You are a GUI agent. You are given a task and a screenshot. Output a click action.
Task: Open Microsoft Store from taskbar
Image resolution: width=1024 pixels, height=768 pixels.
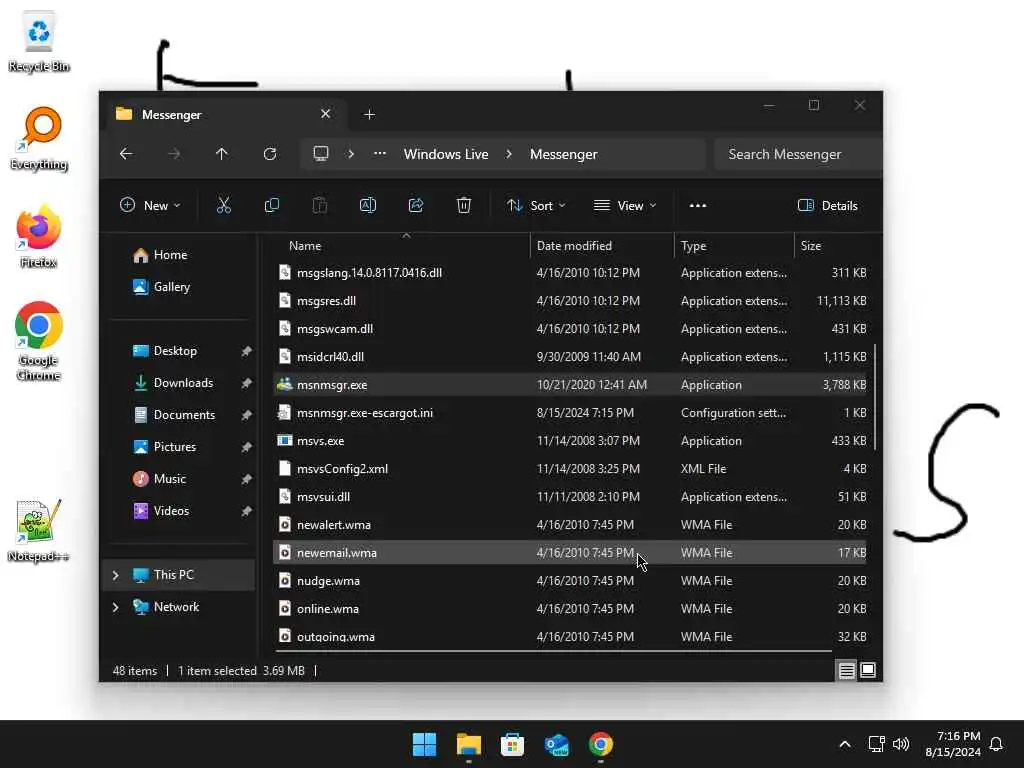(513, 744)
